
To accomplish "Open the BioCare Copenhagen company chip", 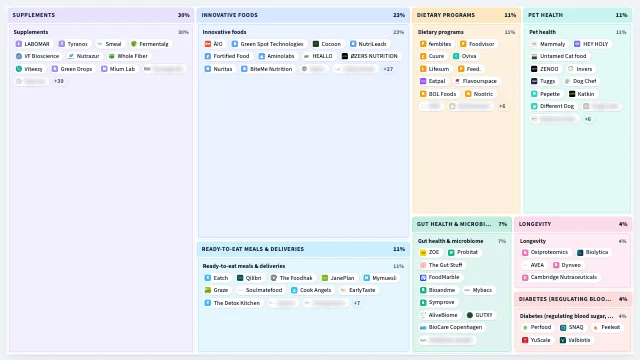I will [x=451, y=327].
